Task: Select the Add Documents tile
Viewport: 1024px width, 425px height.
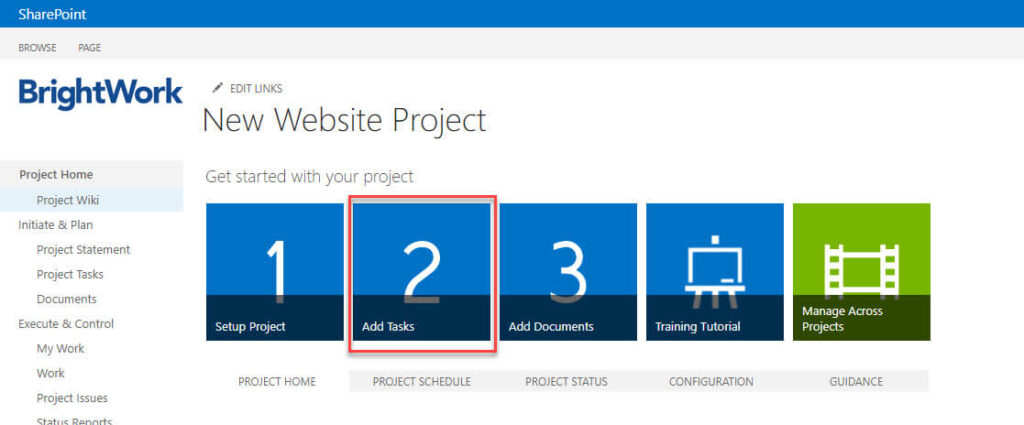Action: (568, 272)
